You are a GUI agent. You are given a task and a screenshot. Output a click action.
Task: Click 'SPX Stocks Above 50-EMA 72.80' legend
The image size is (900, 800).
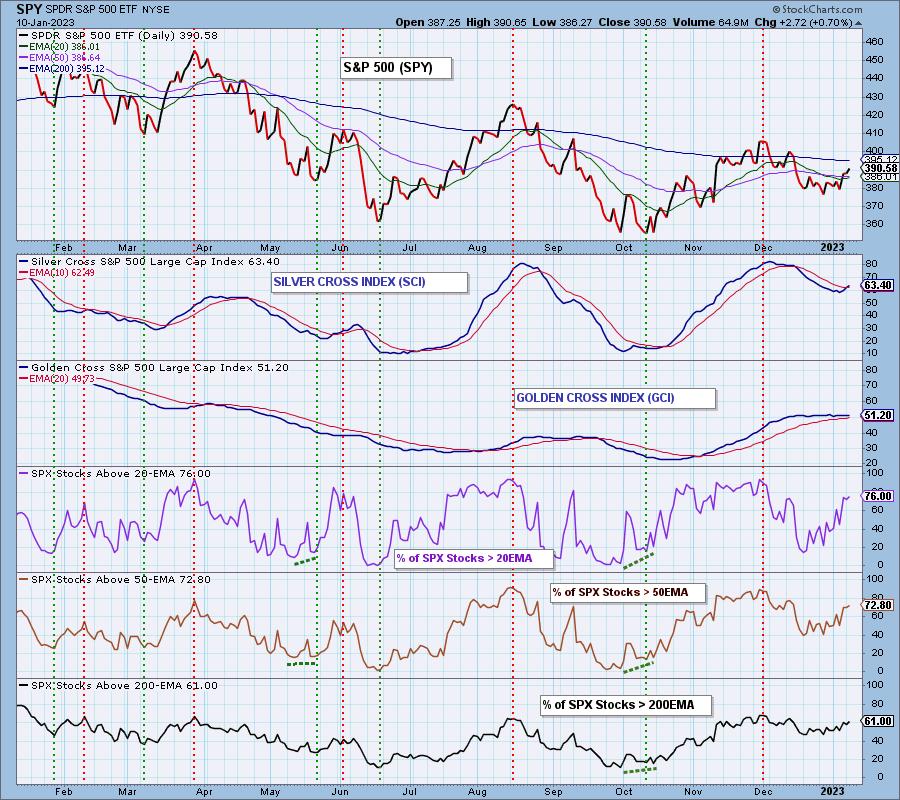[x=115, y=580]
